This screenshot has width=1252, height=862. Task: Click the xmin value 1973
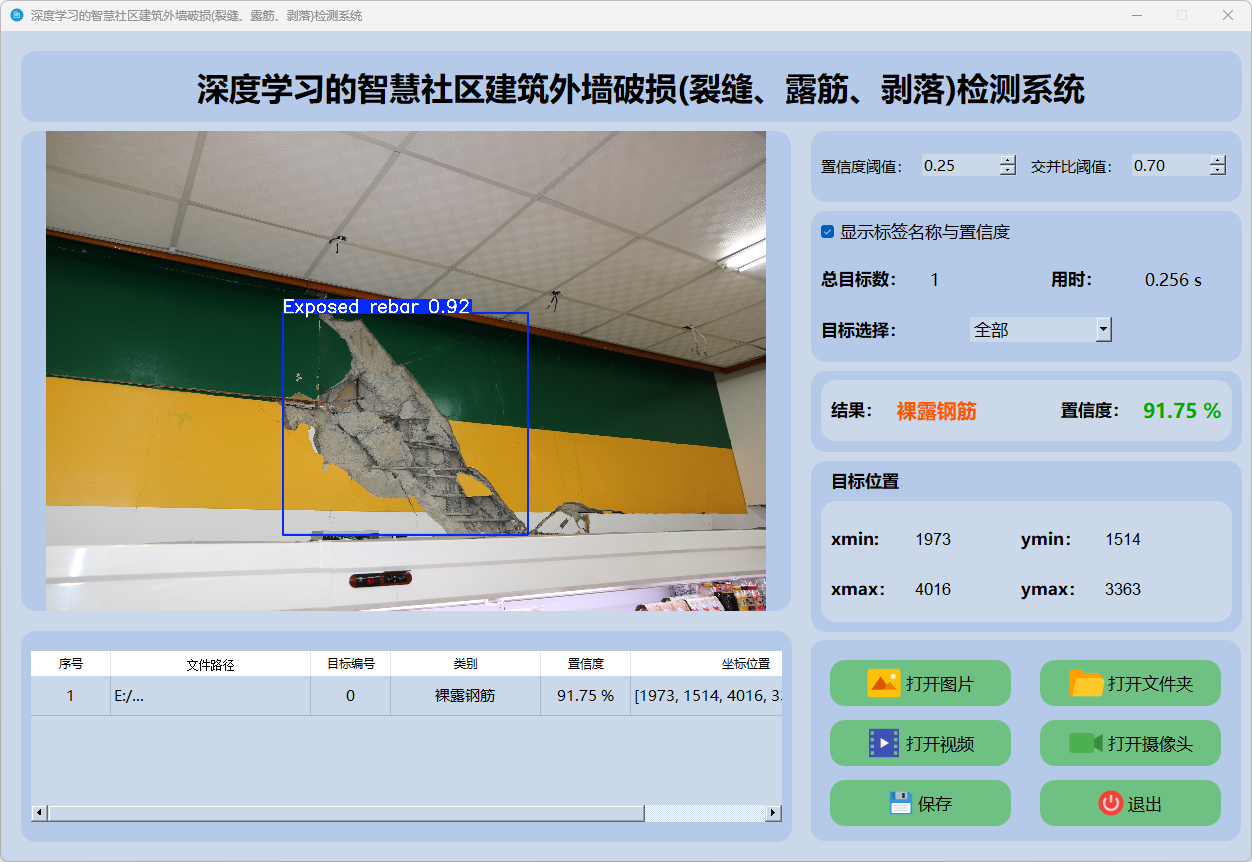coord(933,540)
